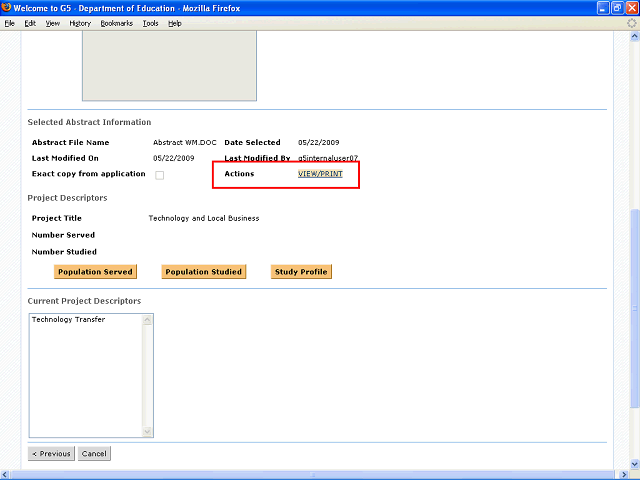Minimize the Firefox window
This screenshot has width=640, height=480.
603,8
